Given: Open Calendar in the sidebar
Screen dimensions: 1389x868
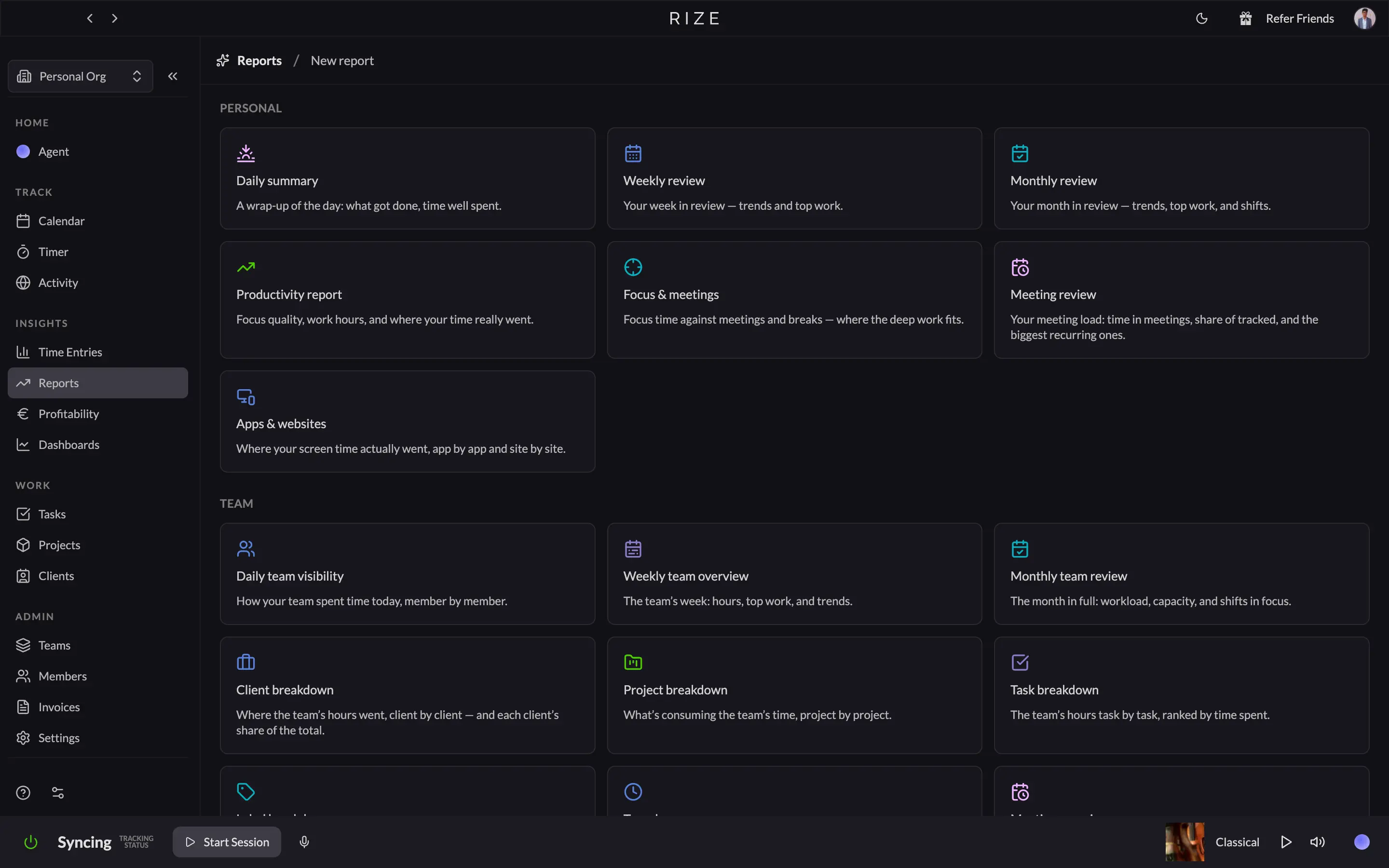Looking at the screenshot, I should 97,221.
